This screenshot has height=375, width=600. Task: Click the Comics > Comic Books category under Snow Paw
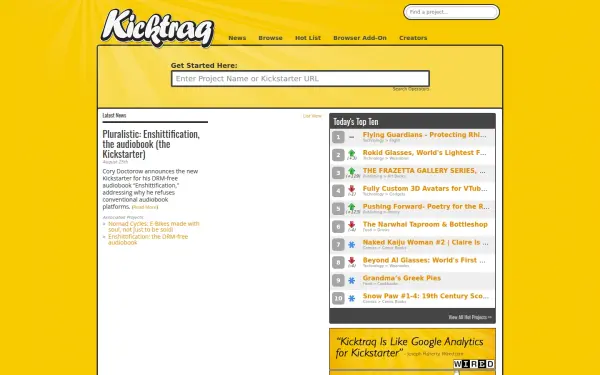[x=385, y=302]
